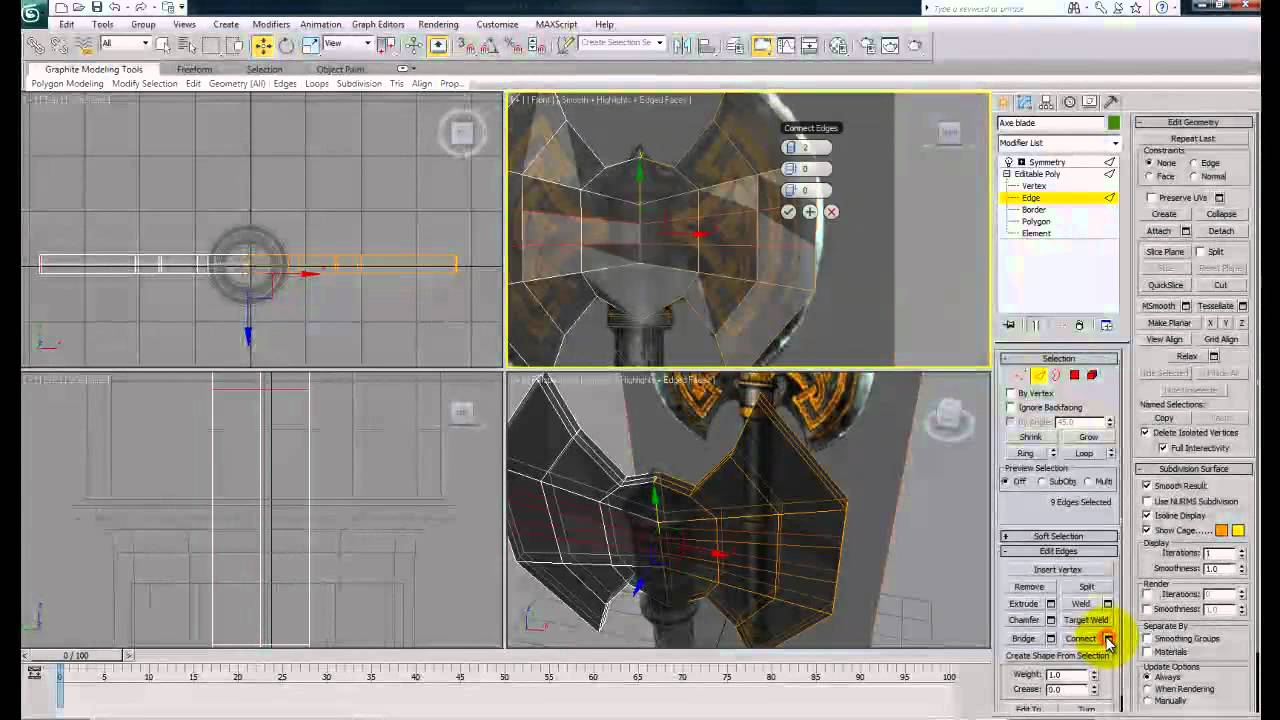Open Render Setup teapot icon
Viewport: 1280px width, 720px height.
[866, 45]
